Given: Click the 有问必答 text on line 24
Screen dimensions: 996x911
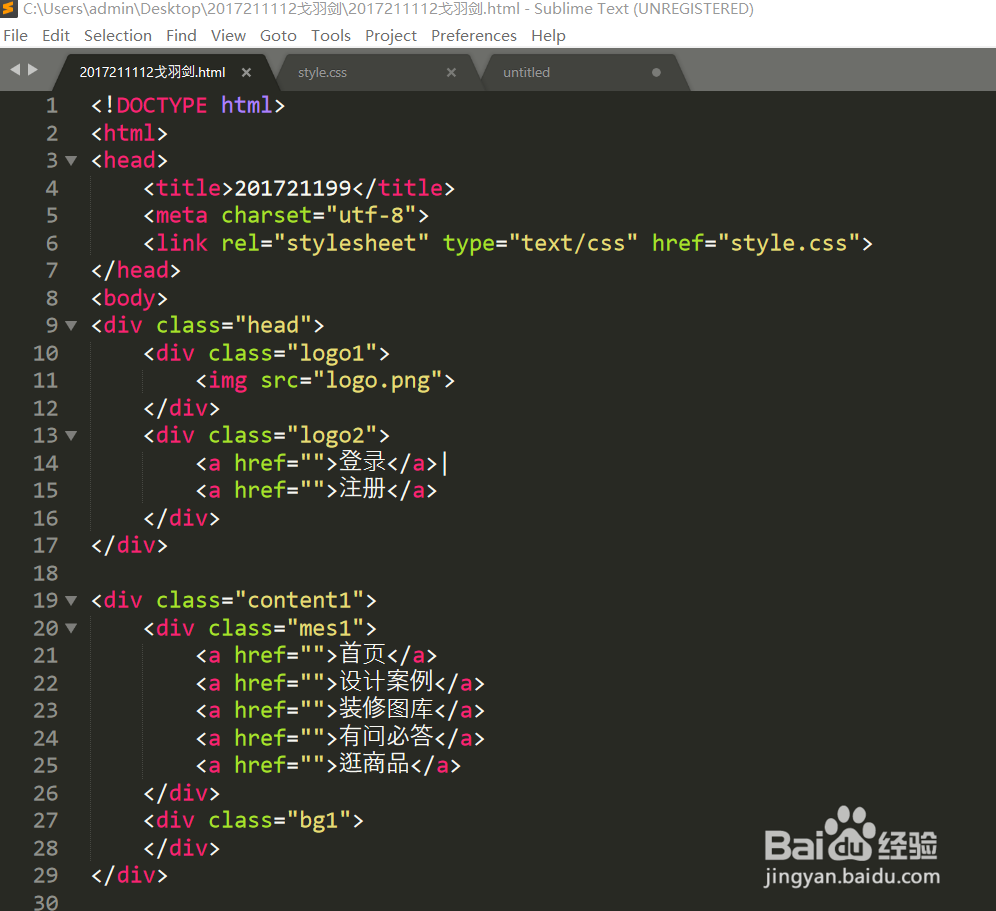Looking at the screenshot, I should (x=386, y=737).
